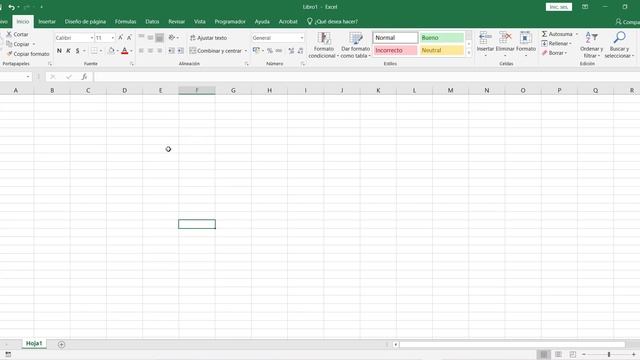Screen dimensions: 640x360
Task: Open the font size 11 dropdown
Action: pyautogui.click(x=113, y=38)
